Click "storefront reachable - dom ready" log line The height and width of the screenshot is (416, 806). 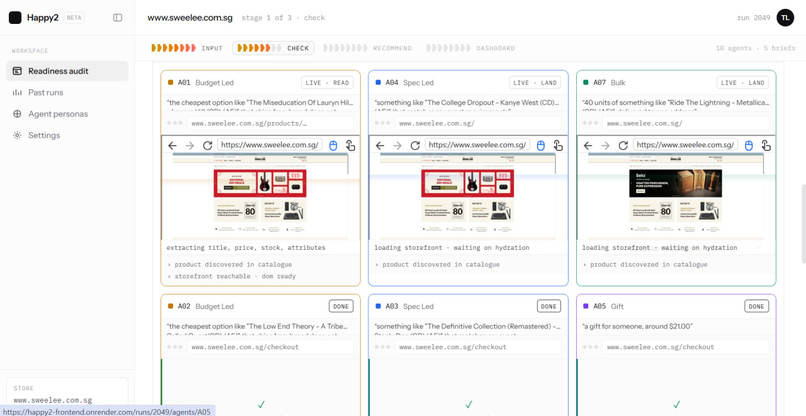(235, 277)
